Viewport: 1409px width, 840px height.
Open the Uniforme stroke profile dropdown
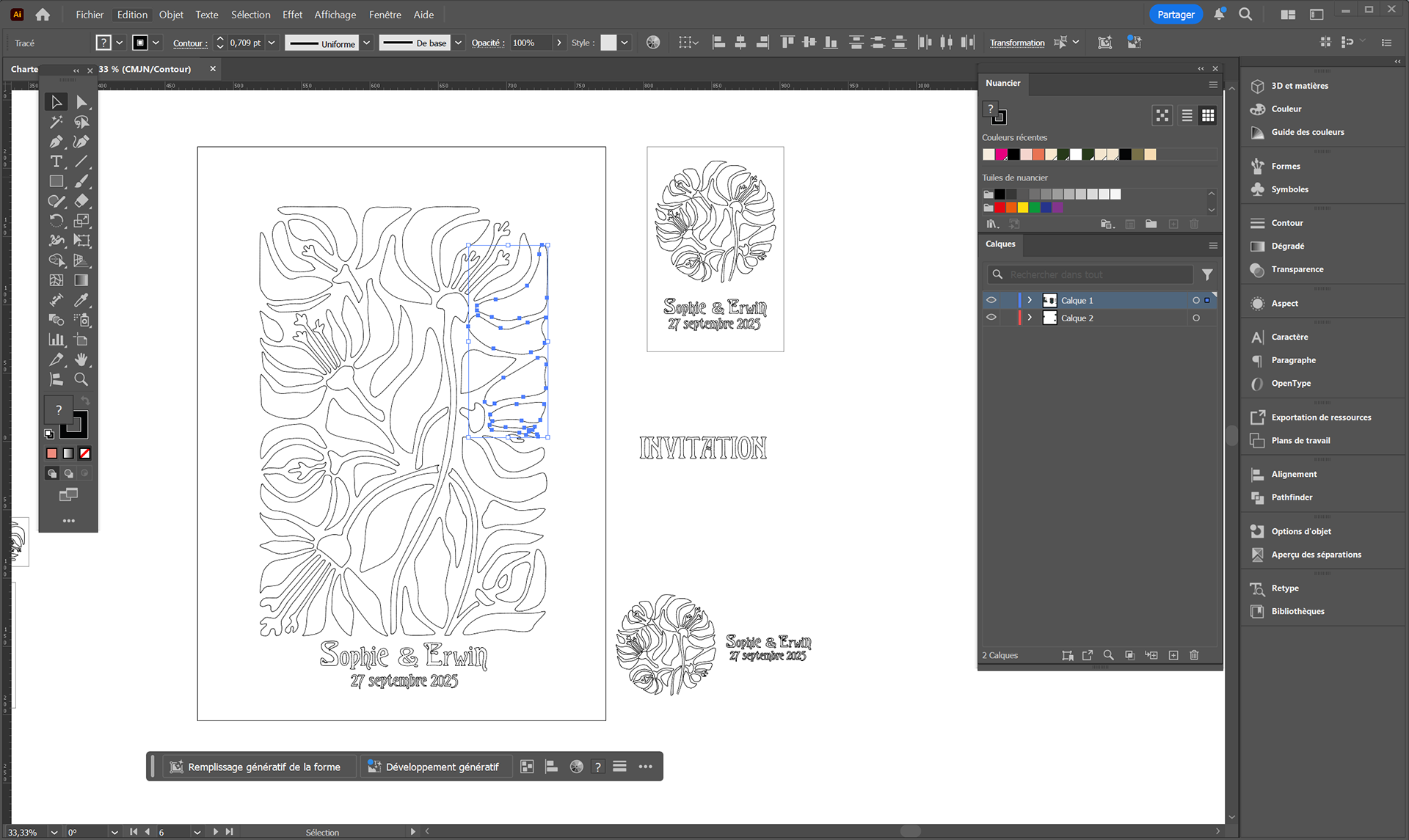[x=366, y=43]
